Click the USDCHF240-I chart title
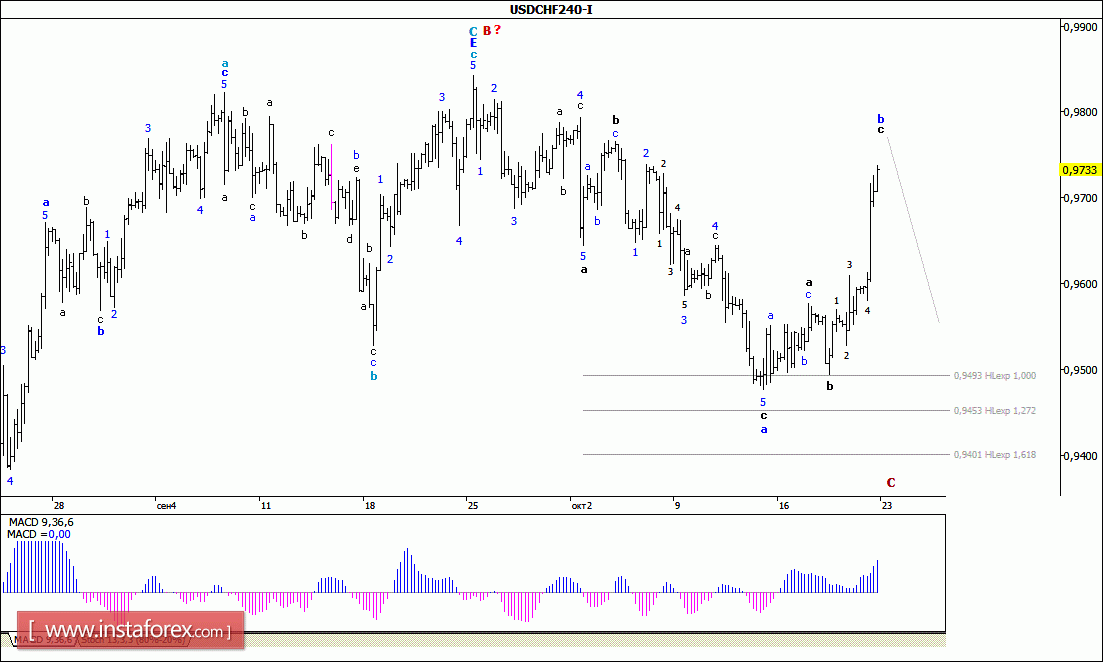 point(551,10)
